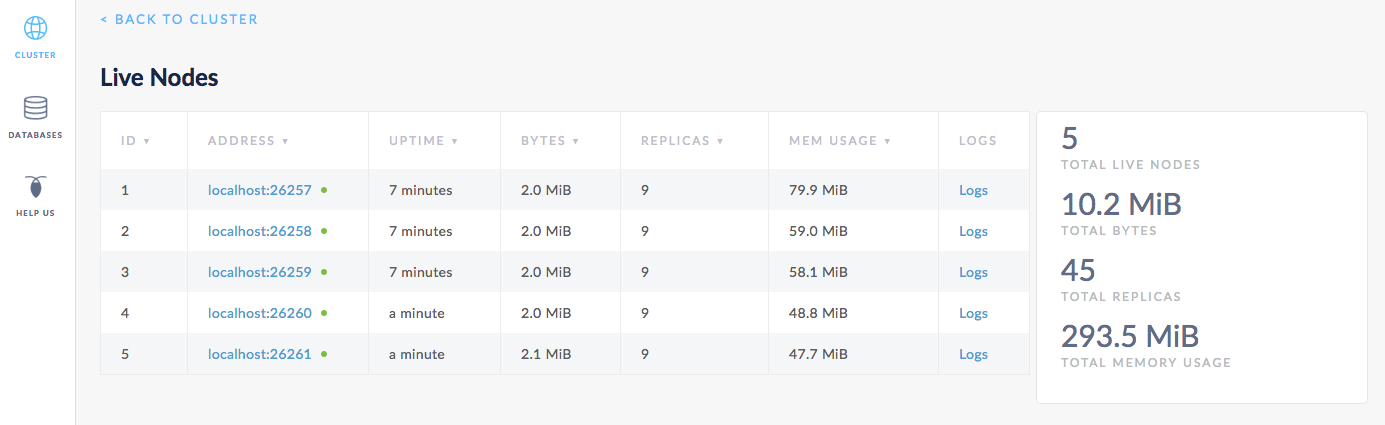Sort nodes by ID column arrow

point(146,141)
